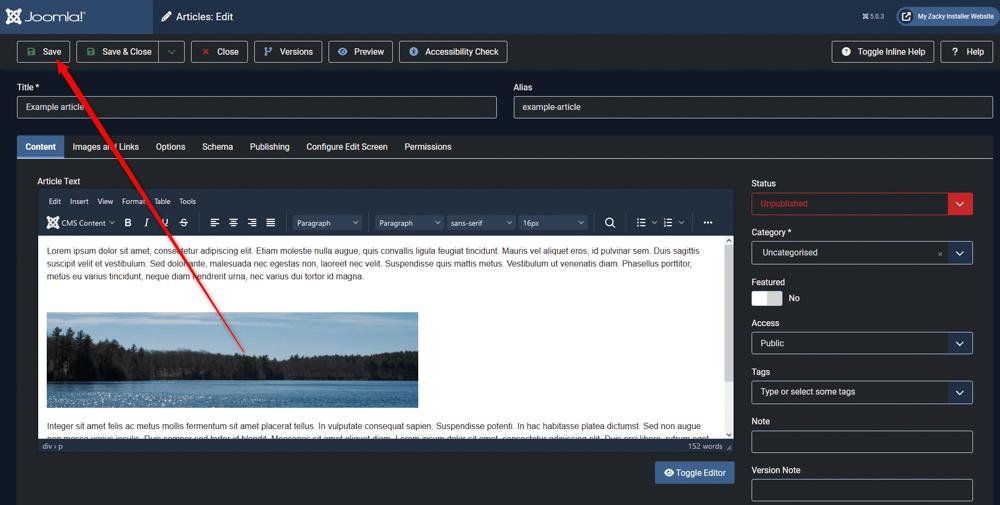
Task: Toggle italic formatting
Action: coord(146,223)
